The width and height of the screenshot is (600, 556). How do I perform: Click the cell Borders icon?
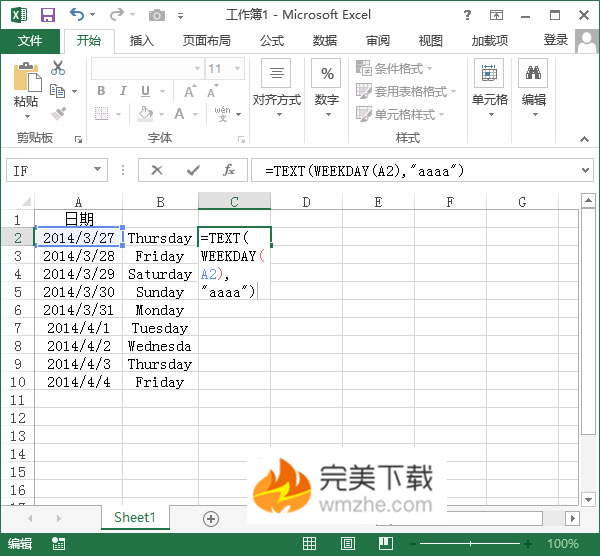pyautogui.click(x=101, y=114)
